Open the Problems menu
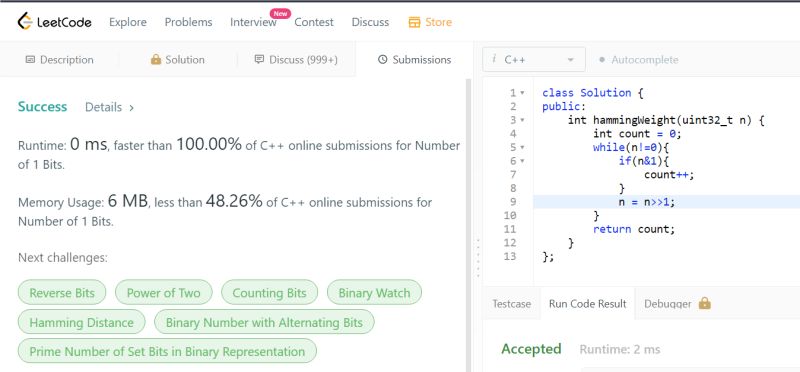This screenshot has height=372, width=800. click(188, 22)
